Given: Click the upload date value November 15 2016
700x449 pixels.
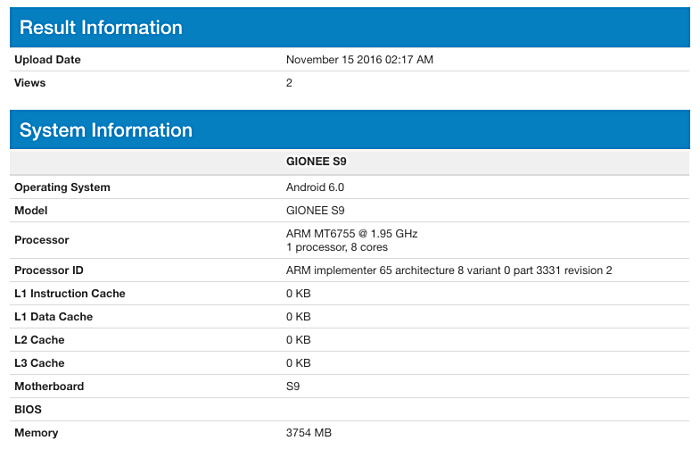Looking at the screenshot, I should [359, 60].
